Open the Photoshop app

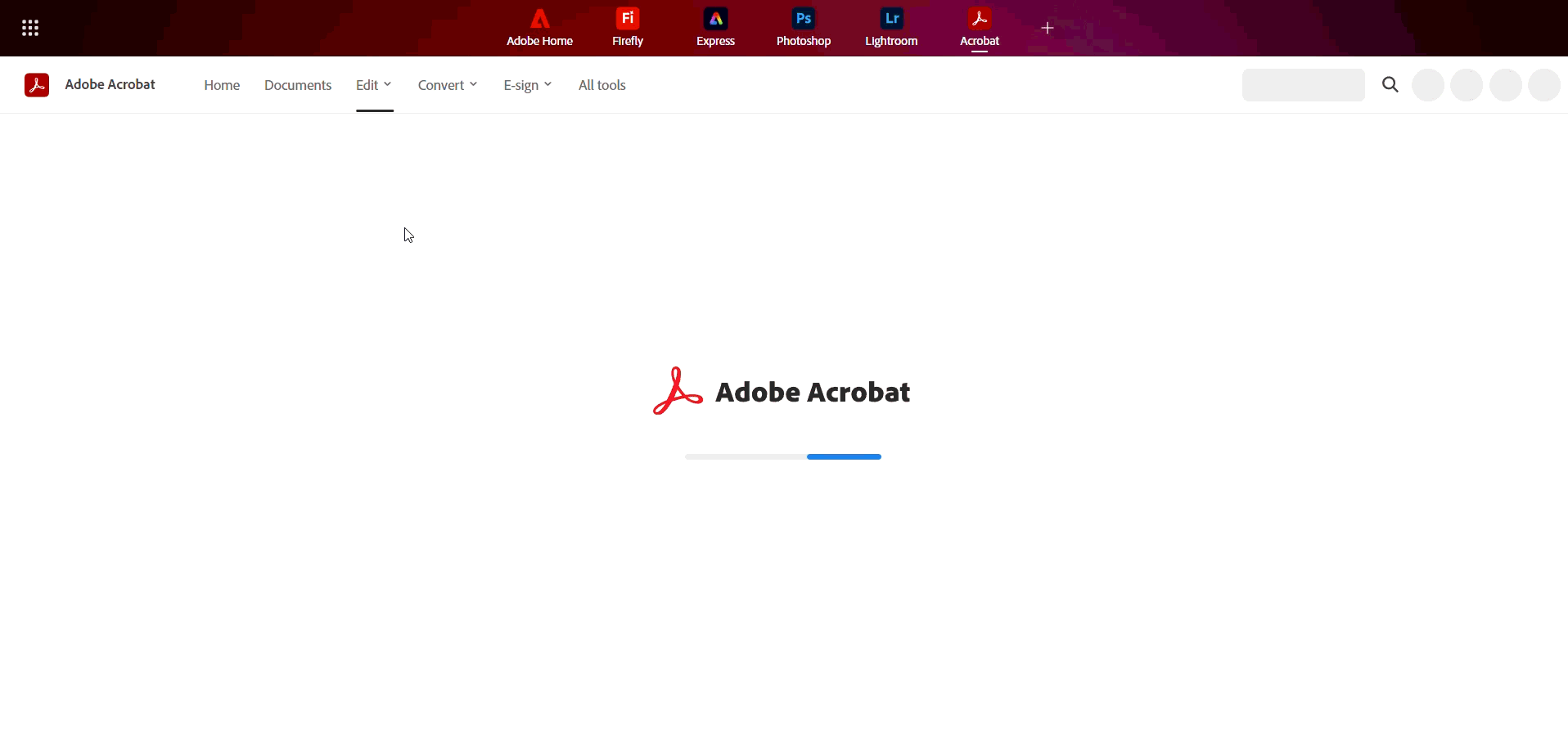click(804, 28)
